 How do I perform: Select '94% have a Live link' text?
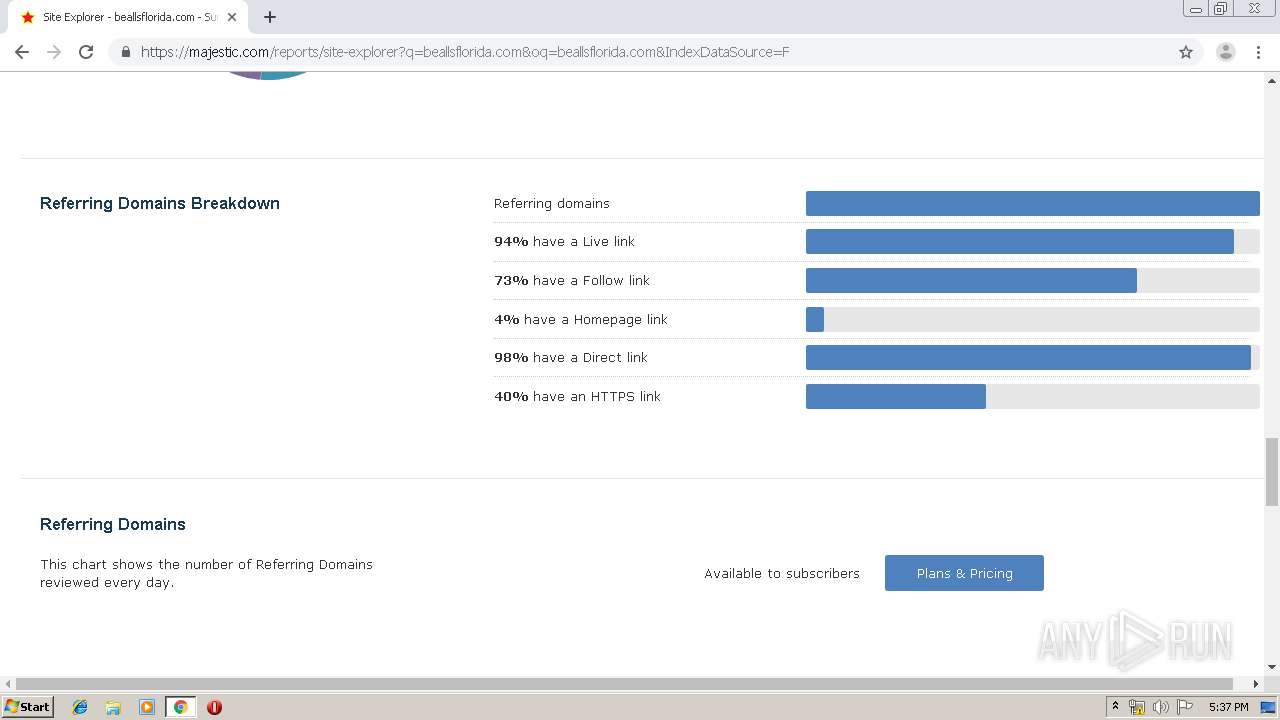[564, 241]
